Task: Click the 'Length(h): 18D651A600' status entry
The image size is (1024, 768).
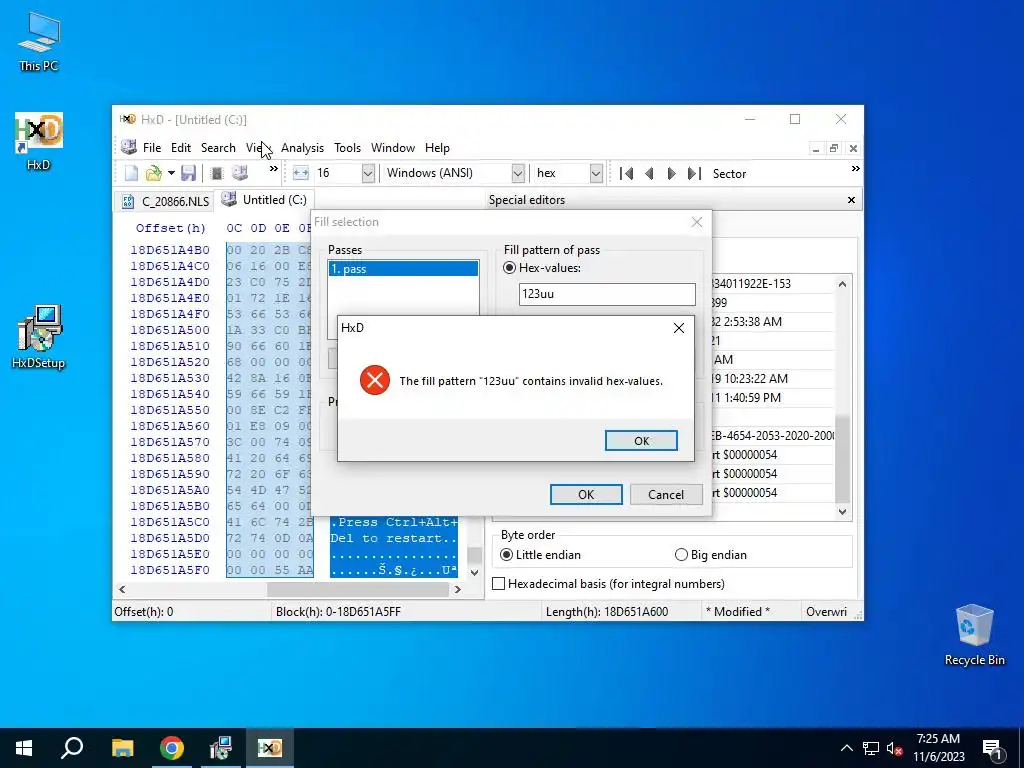Action: tap(607, 612)
